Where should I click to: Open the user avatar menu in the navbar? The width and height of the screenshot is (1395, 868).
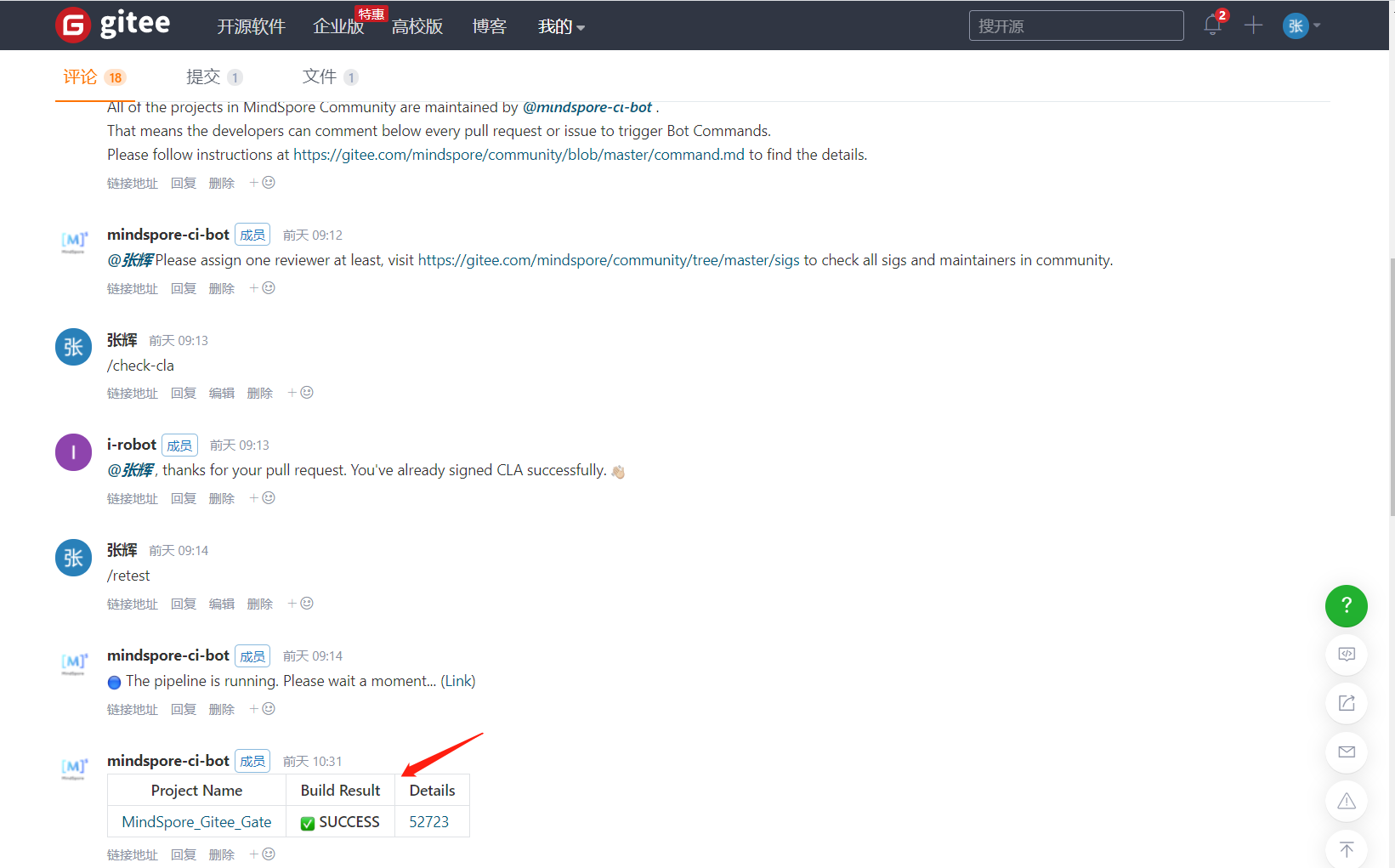(1301, 26)
